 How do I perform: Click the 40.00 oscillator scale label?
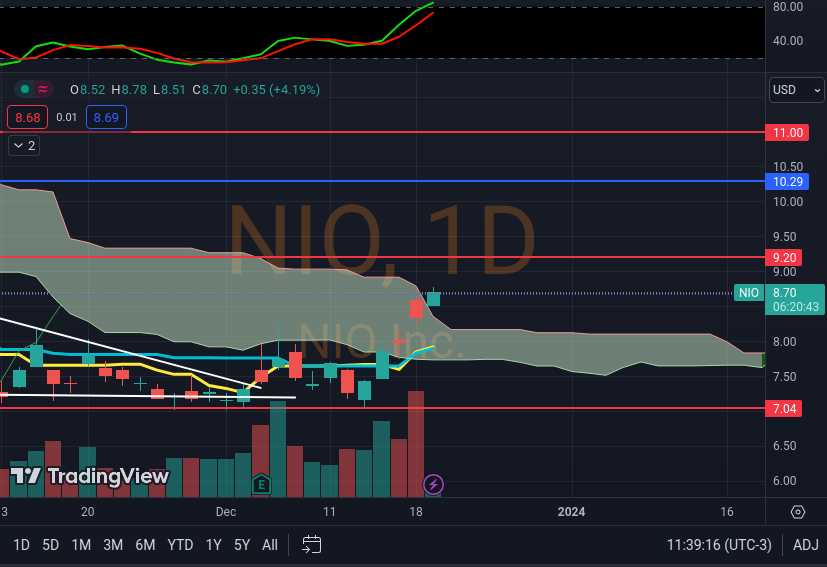tap(788, 41)
